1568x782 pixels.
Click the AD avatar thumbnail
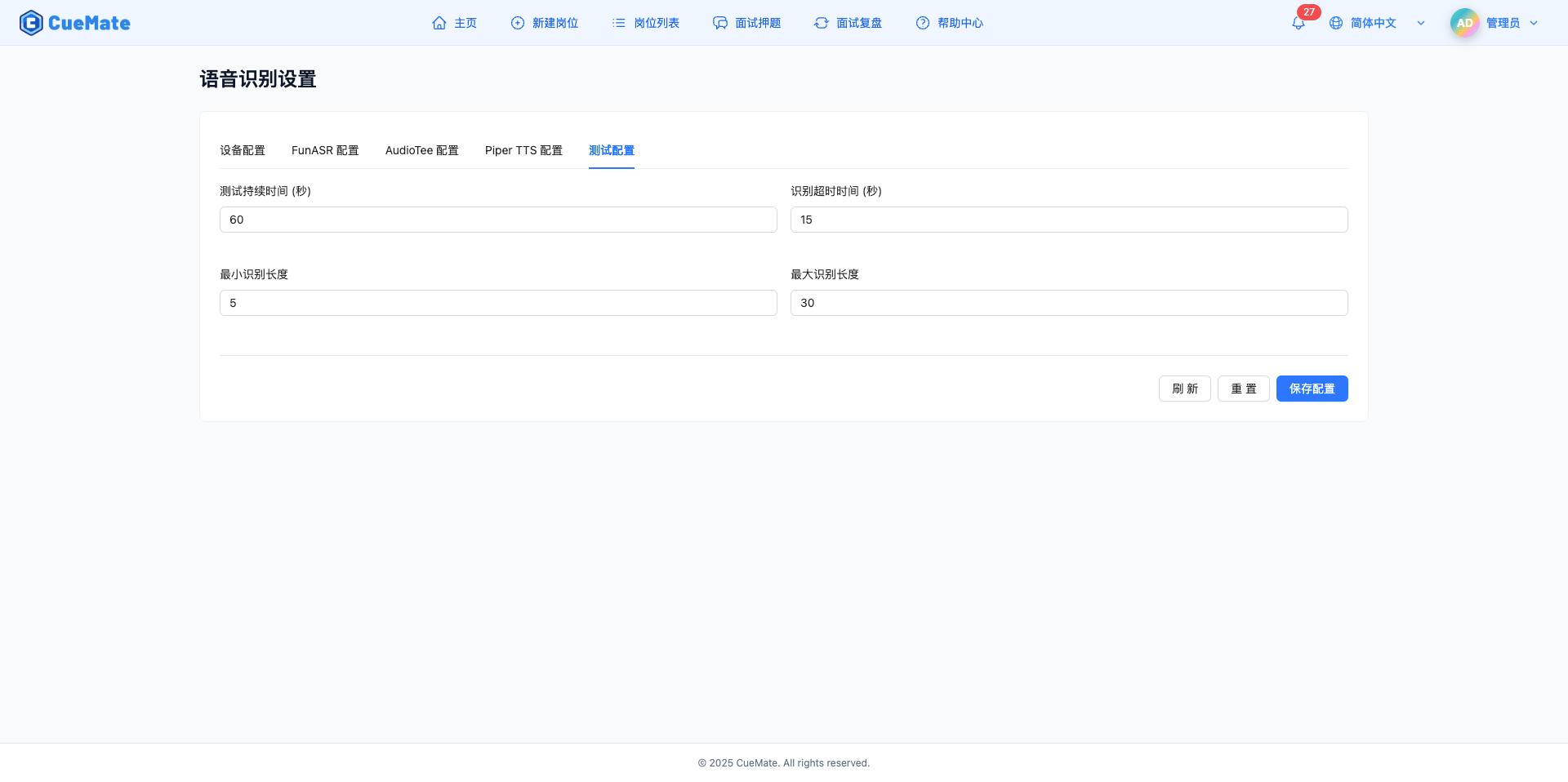pos(1463,23)
